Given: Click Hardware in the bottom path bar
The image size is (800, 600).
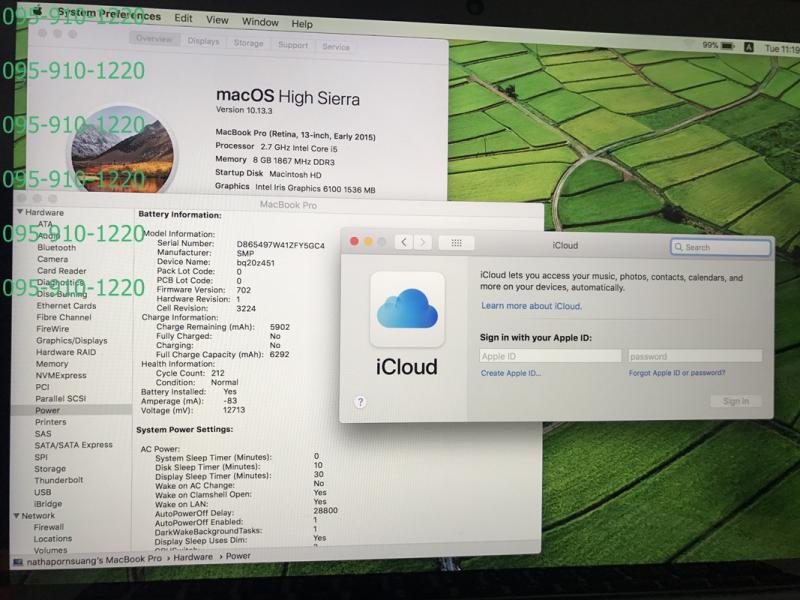Looking at the screenshot, I should (x=193, y=558).
